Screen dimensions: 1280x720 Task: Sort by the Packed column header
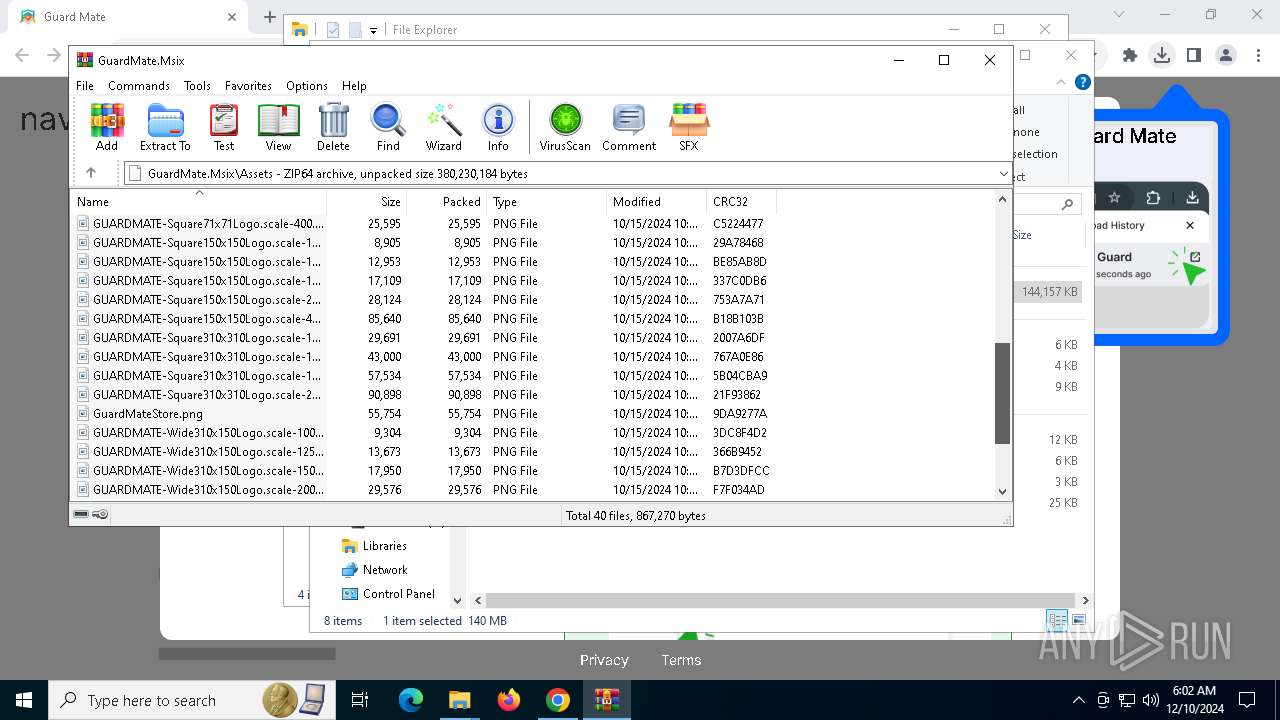[x=446, y=202]
